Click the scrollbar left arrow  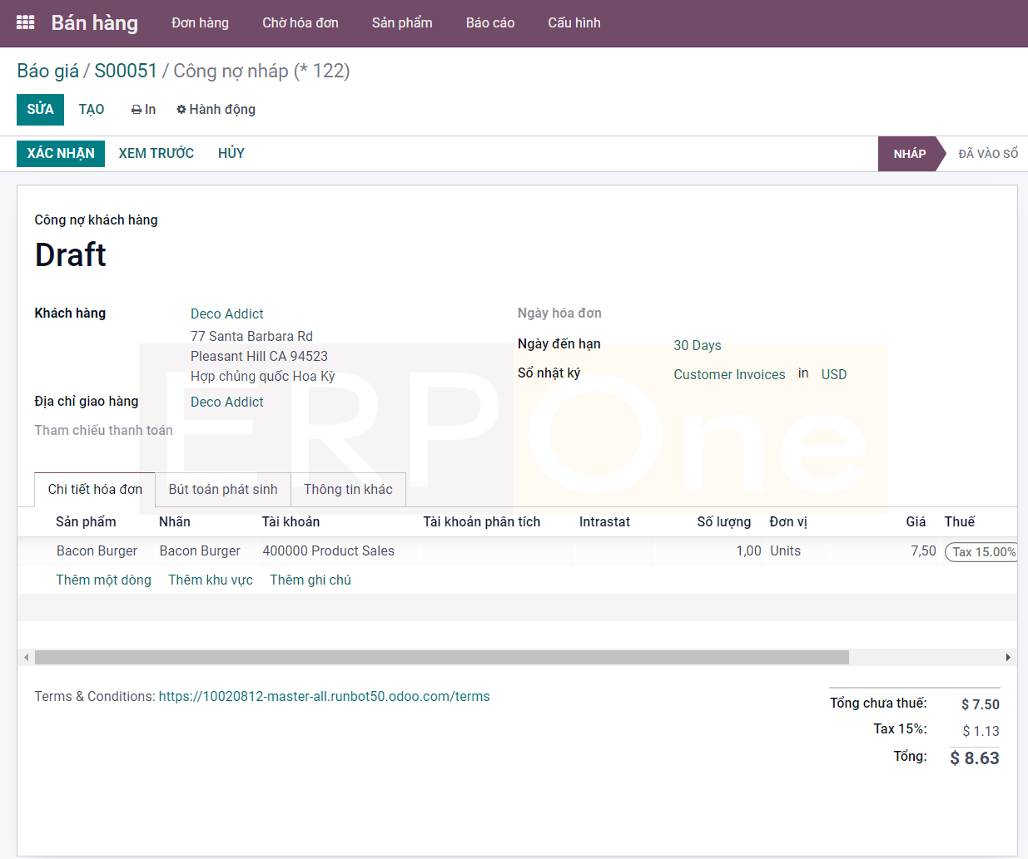coord(26,657)
